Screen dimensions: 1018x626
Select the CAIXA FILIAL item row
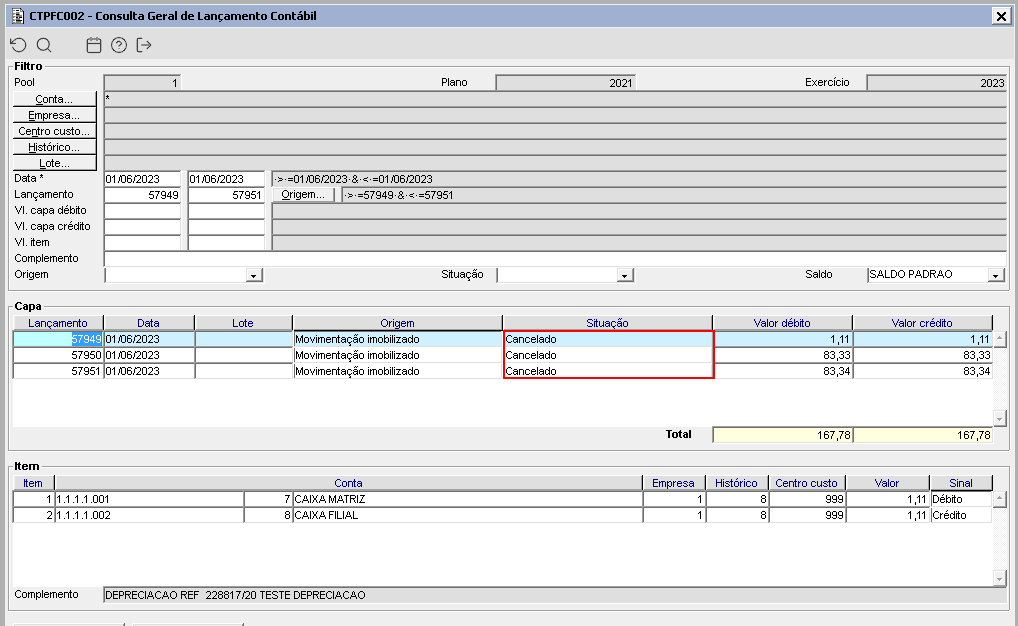[503, 515]
